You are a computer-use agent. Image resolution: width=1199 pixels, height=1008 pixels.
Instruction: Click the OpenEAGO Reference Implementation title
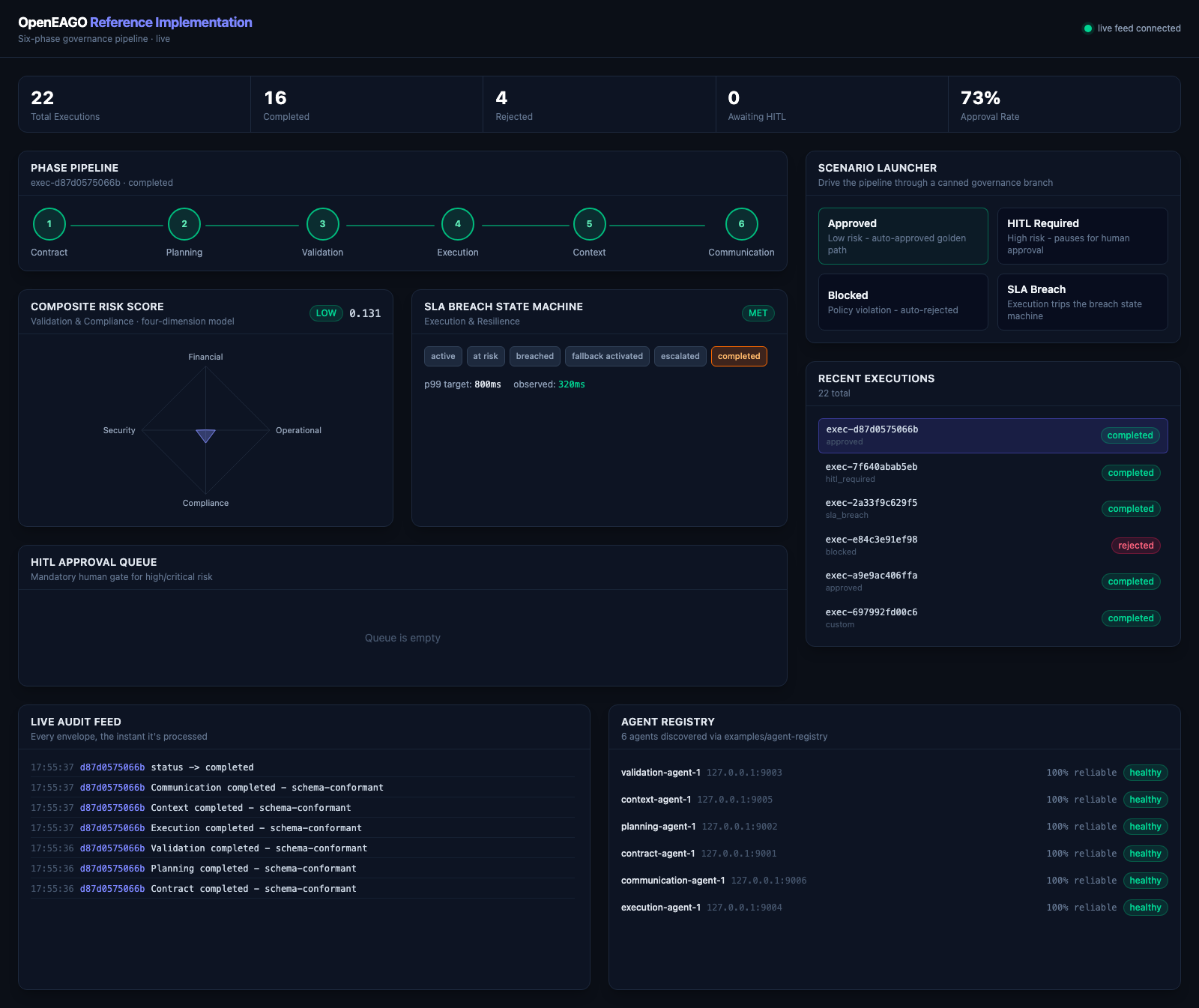pos(135,22)
